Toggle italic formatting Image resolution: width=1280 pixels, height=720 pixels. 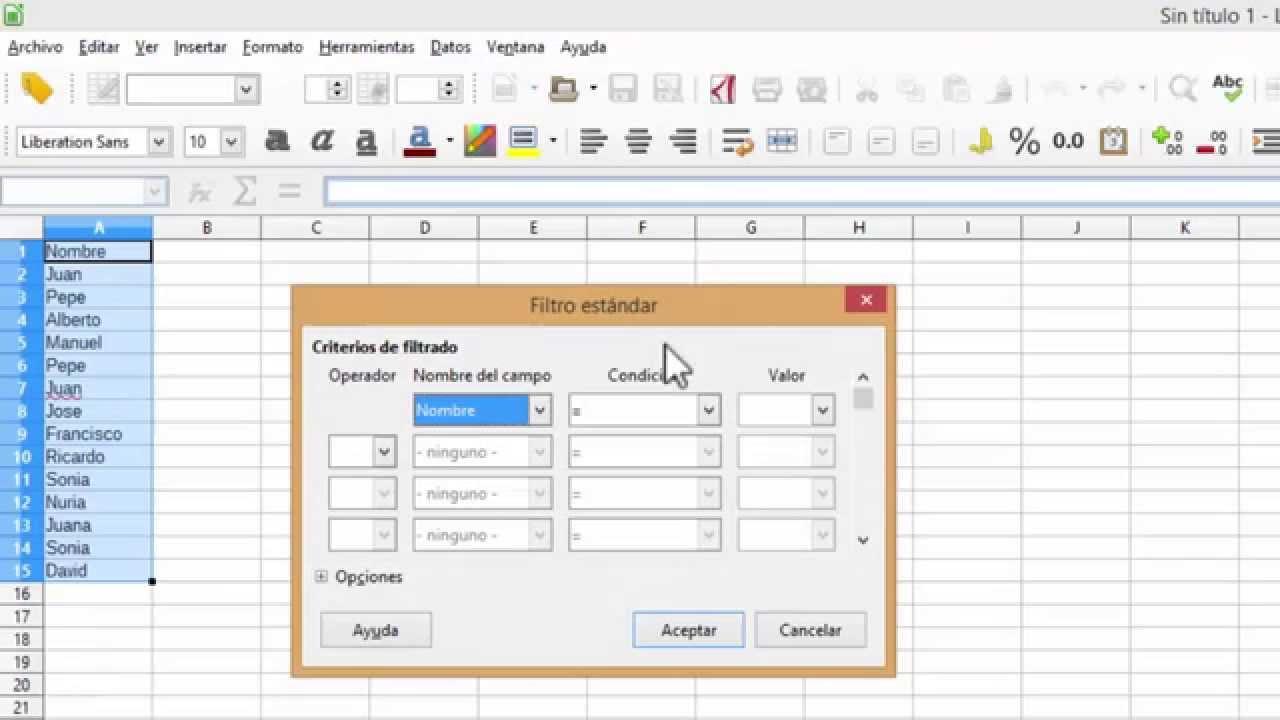(x=321, y=141)
